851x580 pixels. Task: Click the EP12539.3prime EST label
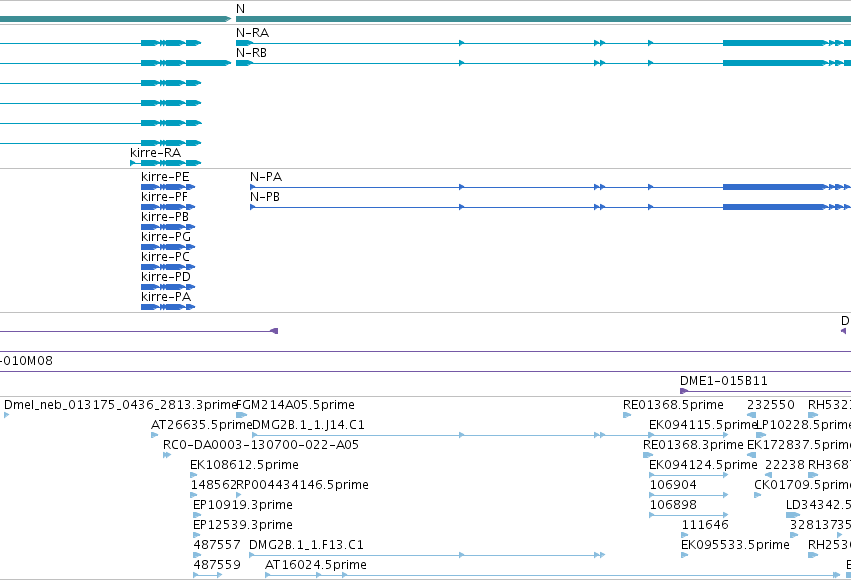(x=243, y=525)
